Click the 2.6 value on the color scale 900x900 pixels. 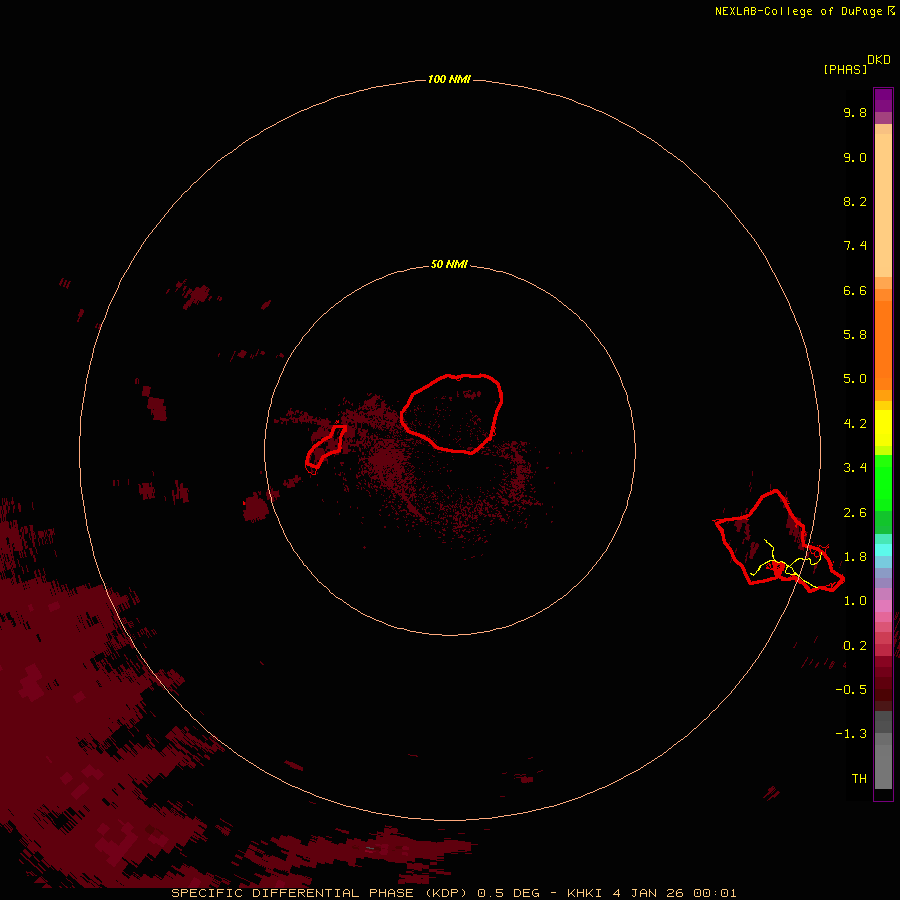(x=855, y=513)
